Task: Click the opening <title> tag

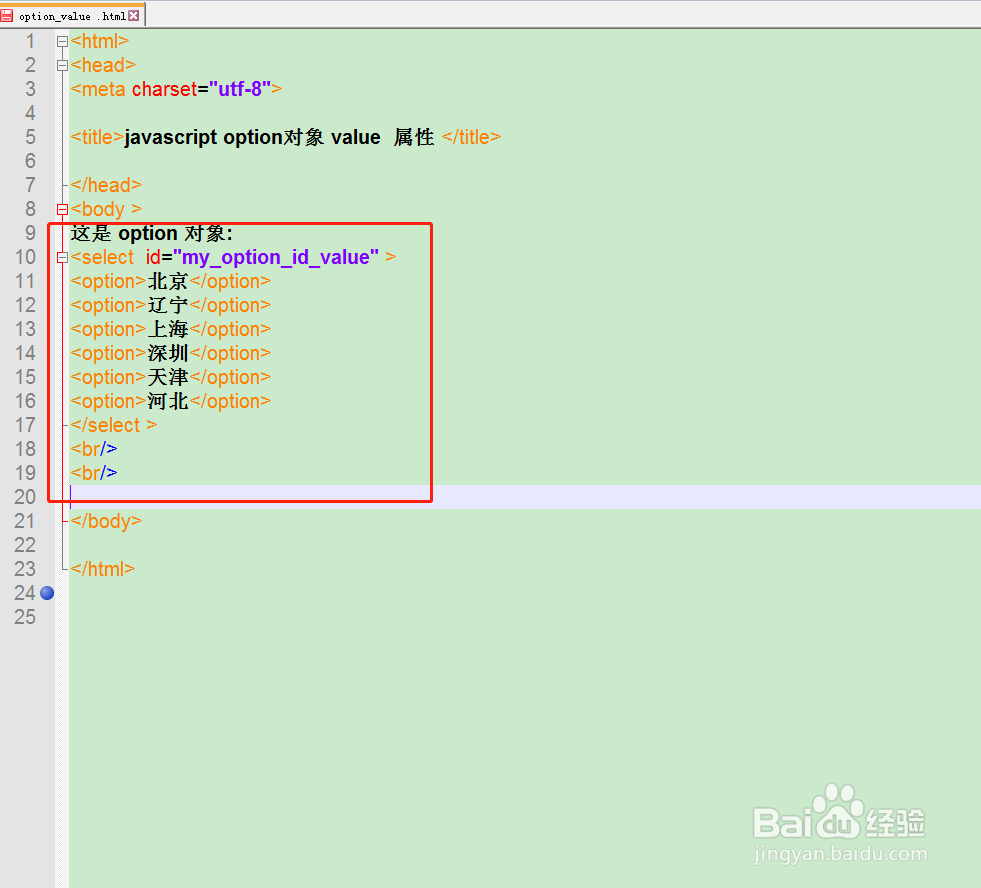Action: tap(97, 137)
